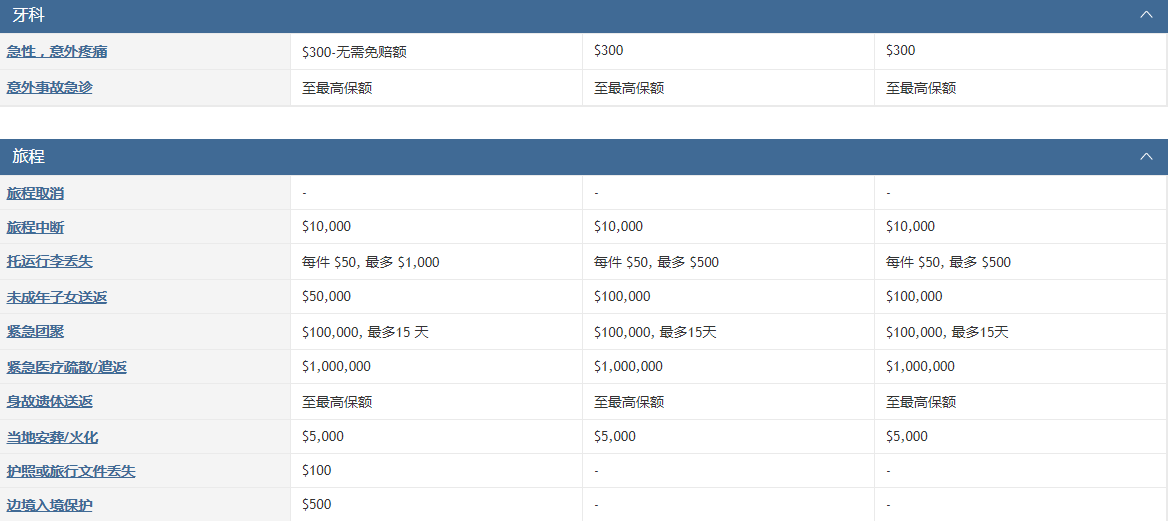Select first $5,000 cell in 当地安葬/火化 row
The image size is (1168, 521).
point(437,437)
